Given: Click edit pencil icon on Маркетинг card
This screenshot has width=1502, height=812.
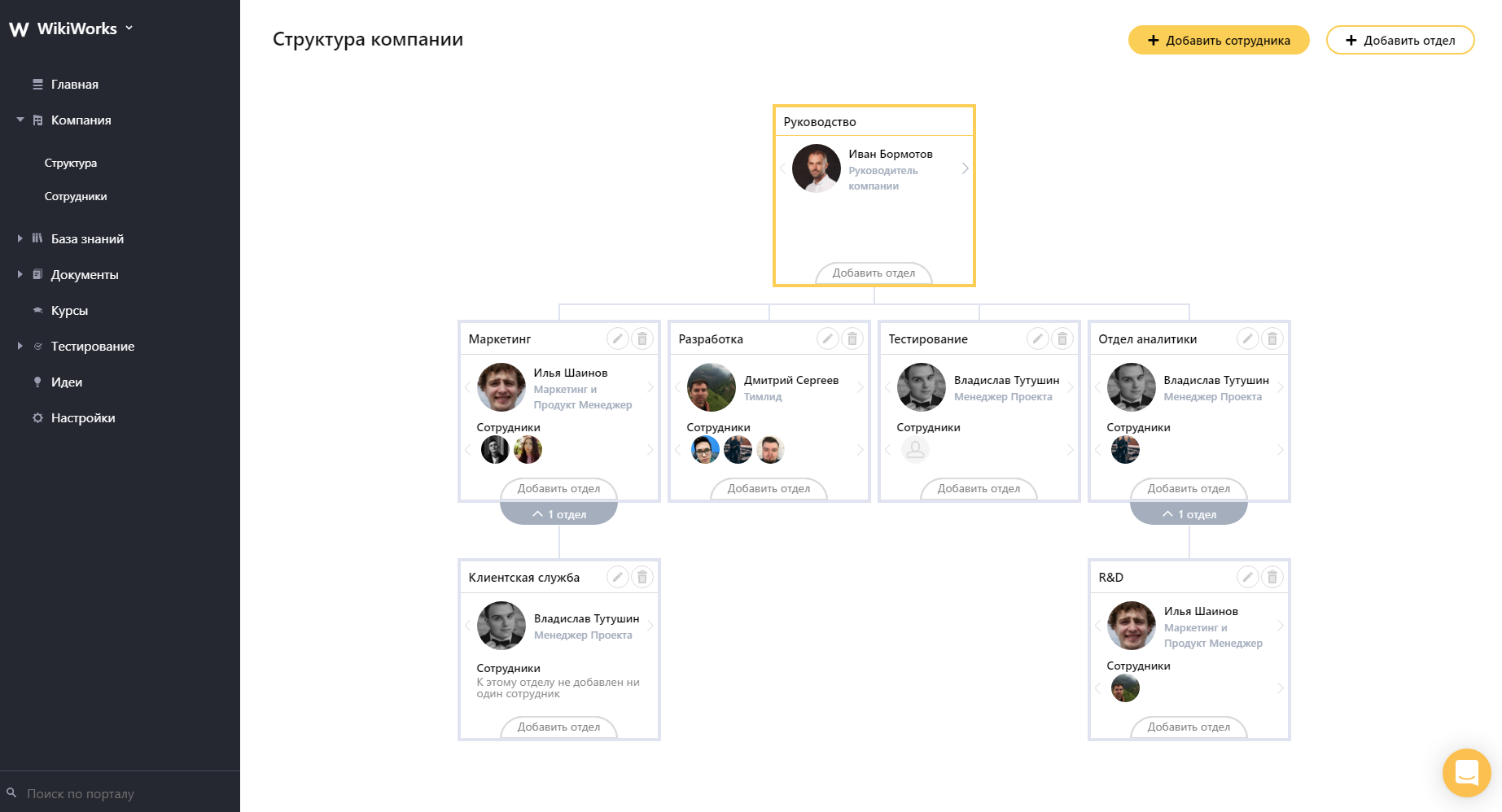Looking at the screenshot, I should point(618,338).
